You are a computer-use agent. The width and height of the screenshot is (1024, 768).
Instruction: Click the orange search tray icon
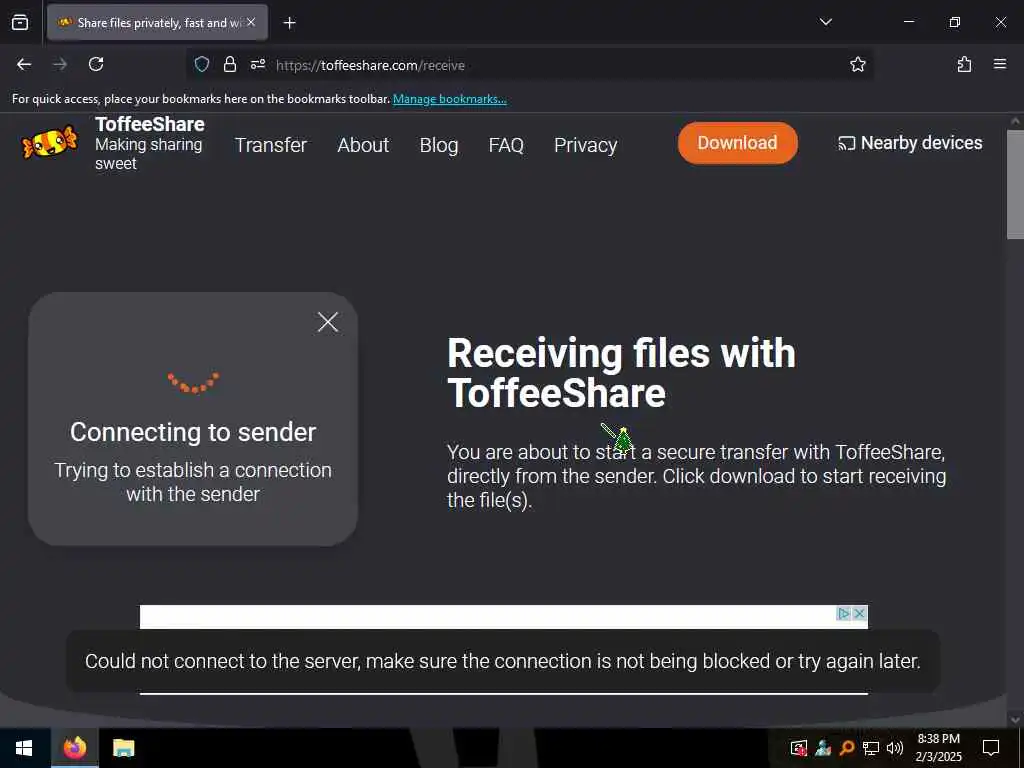point(847,748)
